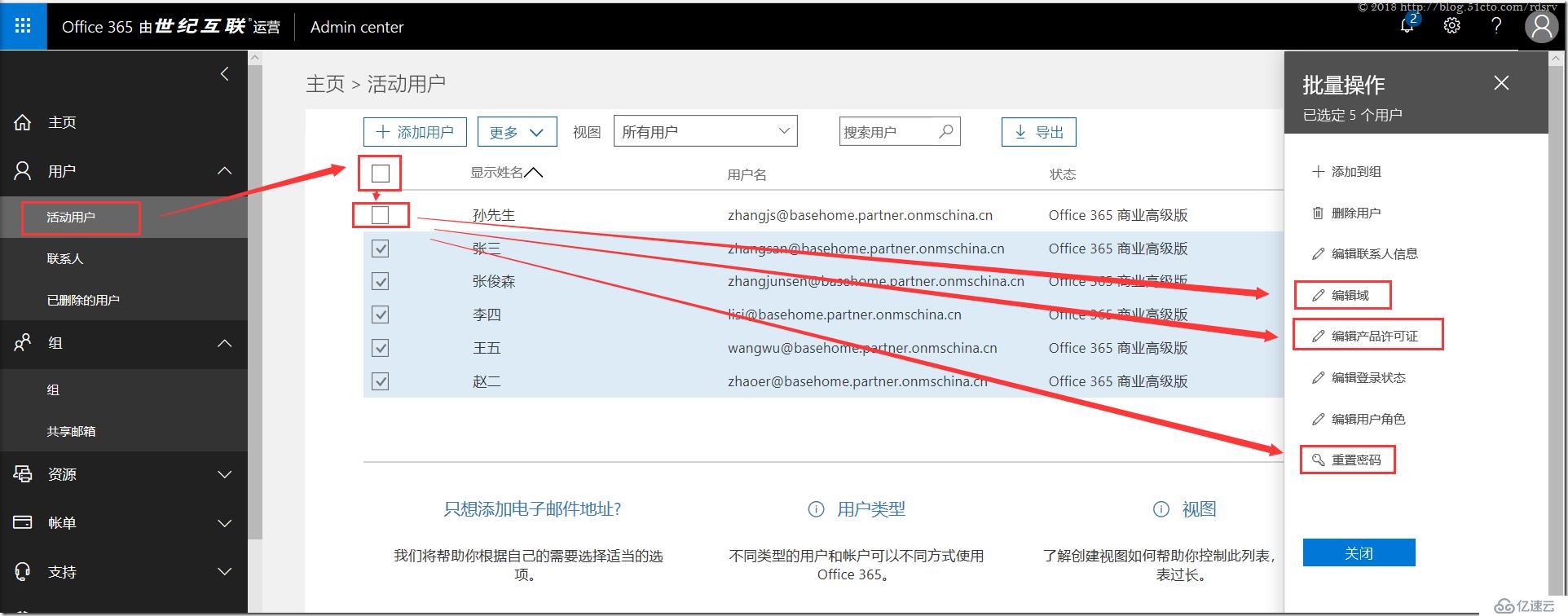The width and height of the screenshot is (1568, 616).
Task: Choose 编辑用户角色 bulk action
Action: pyautogui.click(x=1359, y=419)
